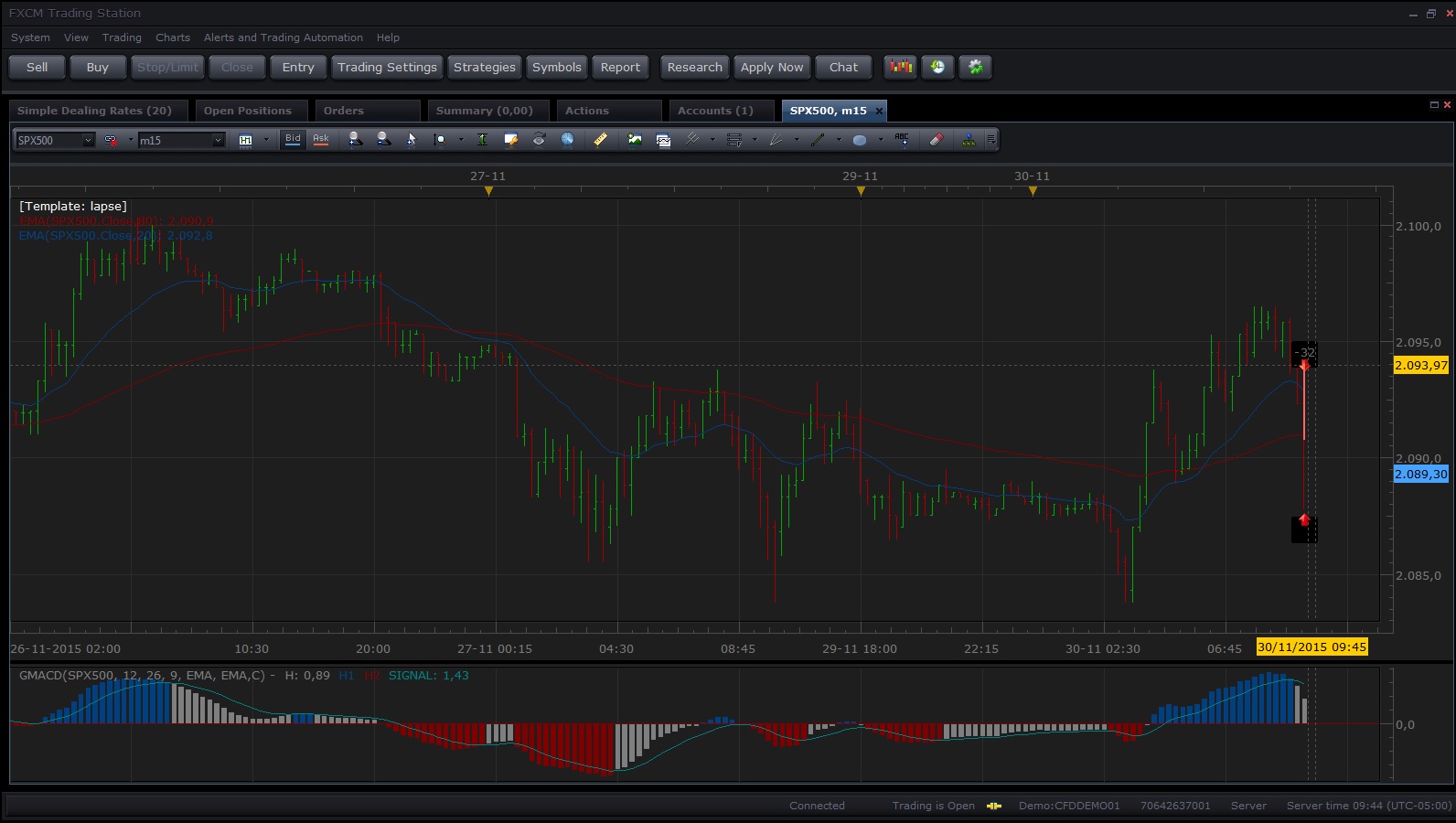The image size is (1456, 823).
Task: Select the pitchfork lines tool
Action: point(692,139)
